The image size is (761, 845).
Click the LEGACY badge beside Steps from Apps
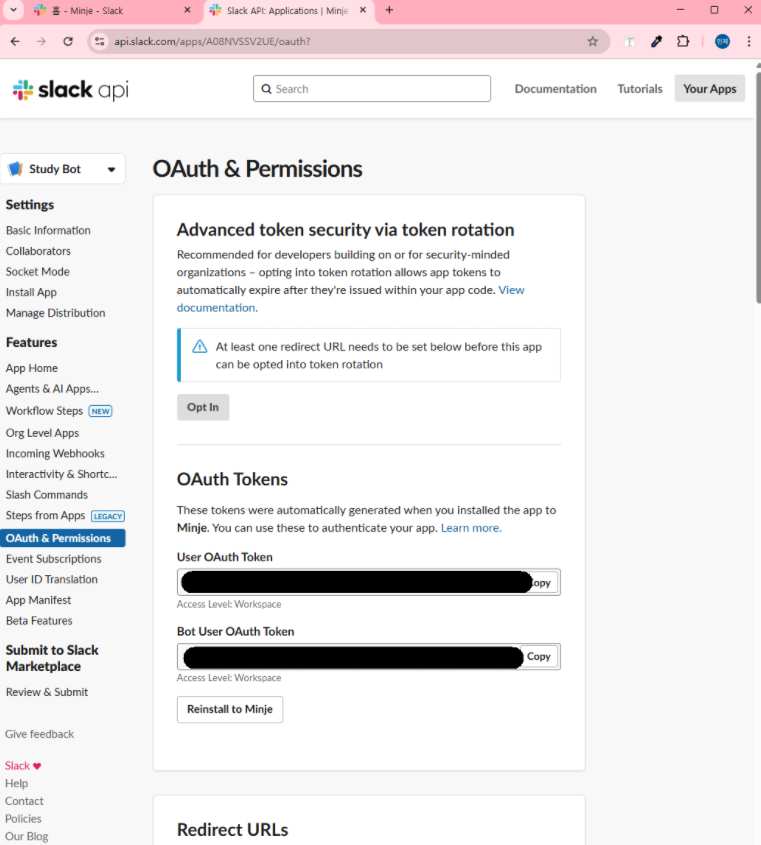tap(108, 516)
